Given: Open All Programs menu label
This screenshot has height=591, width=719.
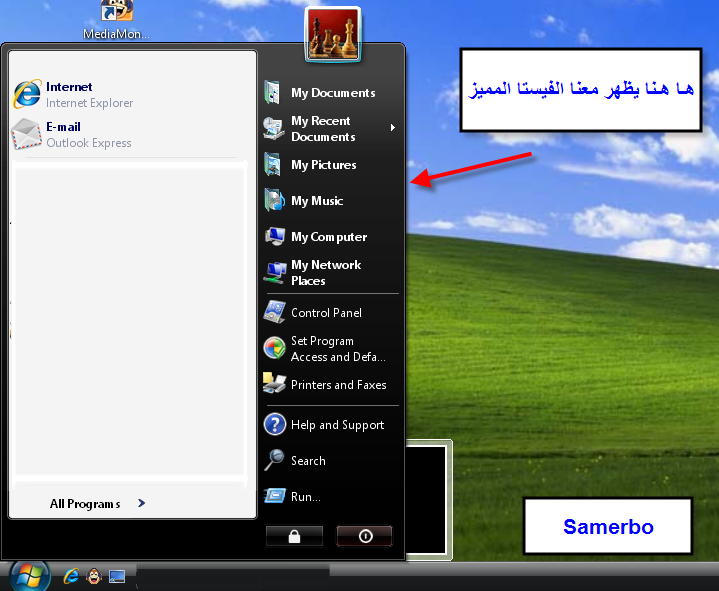Looking at the screenshot, I should tap(85, 504).
